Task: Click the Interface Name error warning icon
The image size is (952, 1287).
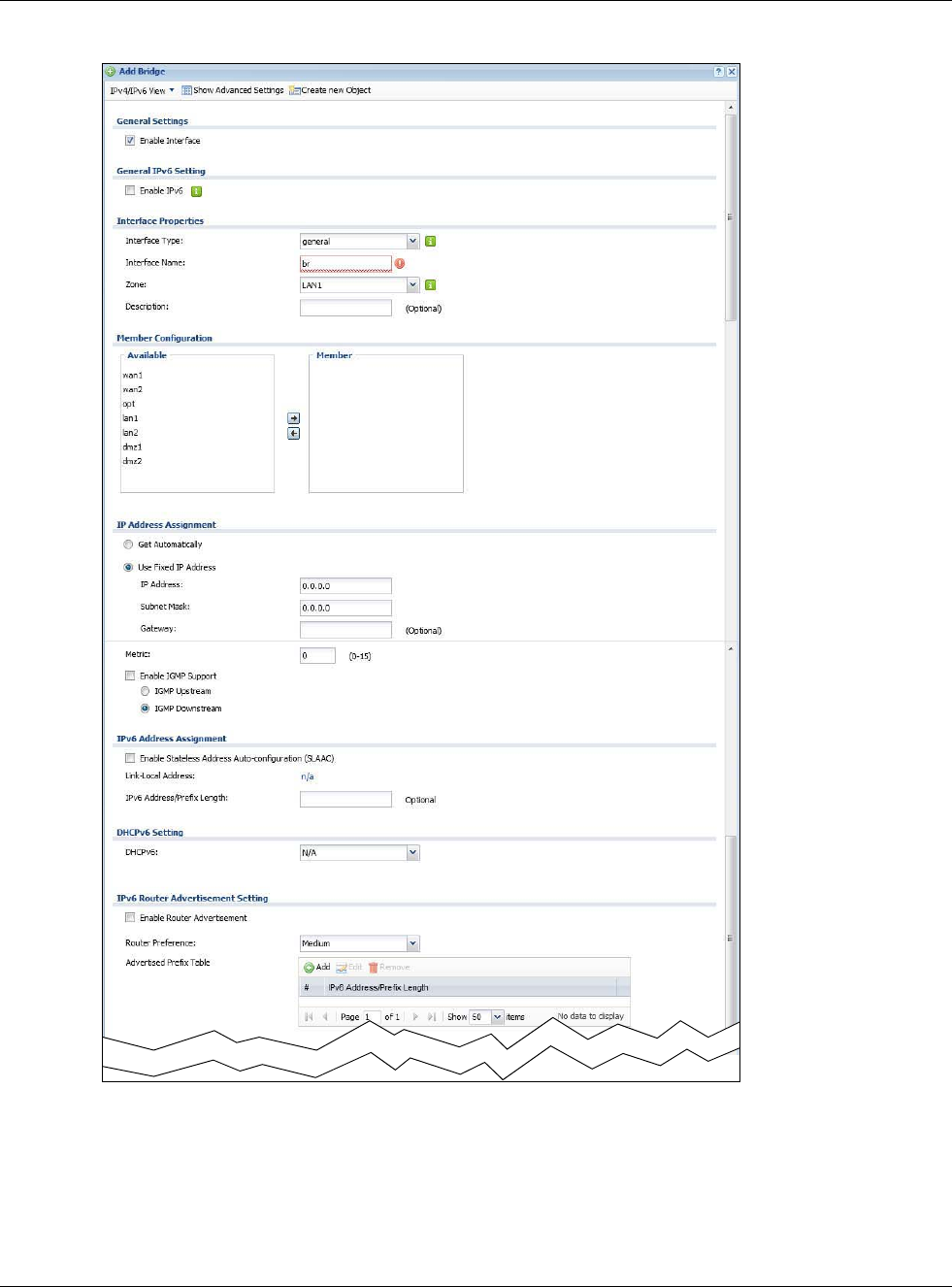Action: tap(400, 263)
